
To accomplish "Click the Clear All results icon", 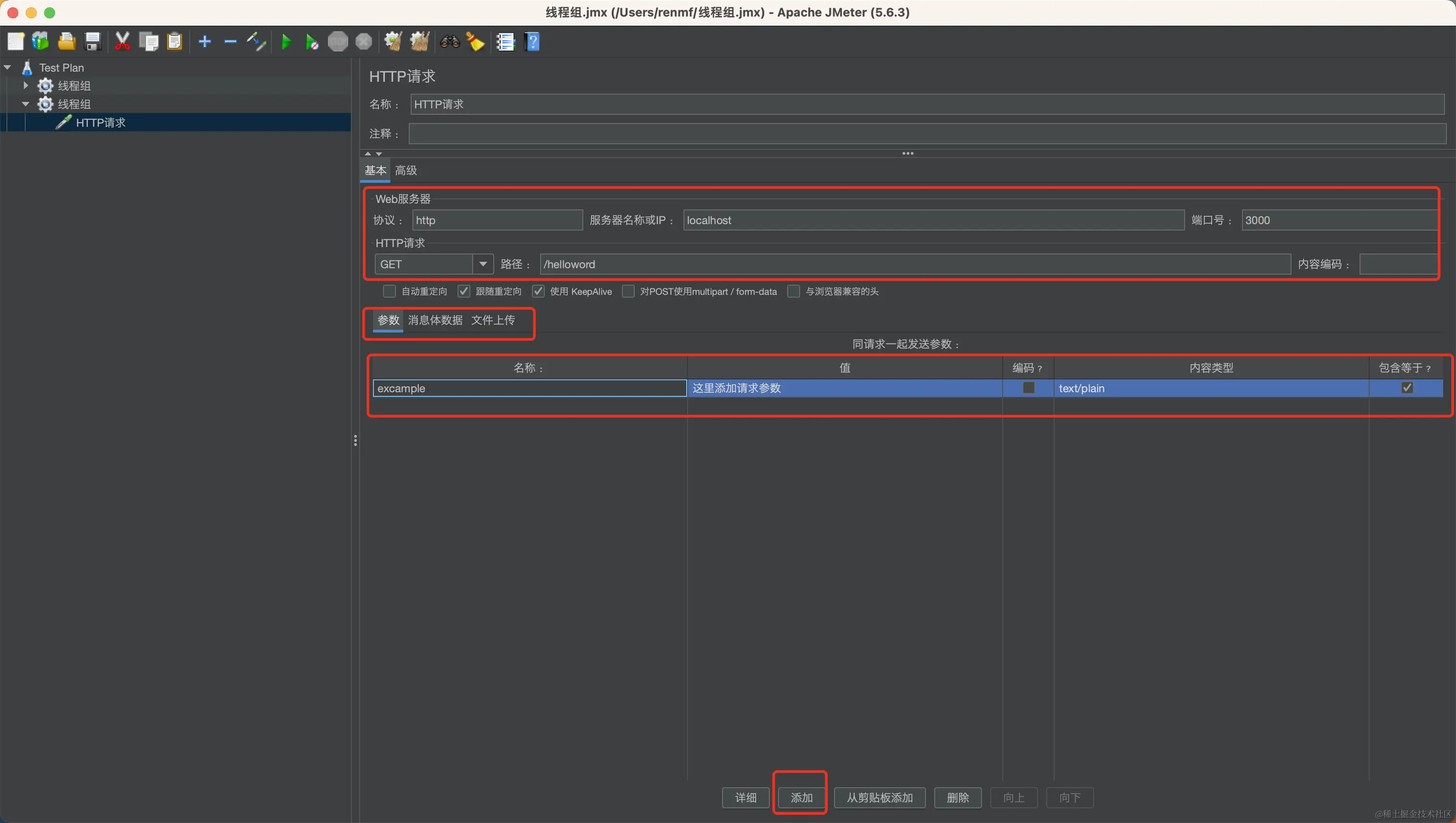I will [419, 41].
